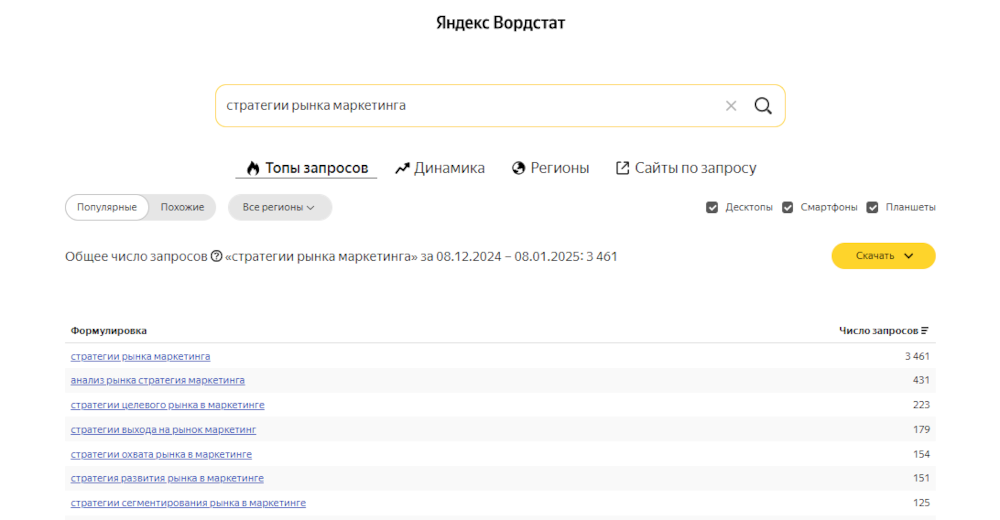The image size is (1000, 520).
Task: Open the Топы запросов tab
Action: pyautogui.click(x=307, y=168)
